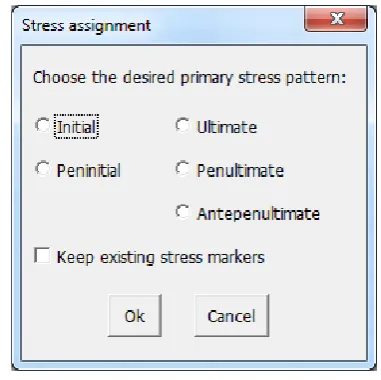Screen dimensions: 381x380
Task: Click the 'Penultimate' label text
Action: [240, 170]
